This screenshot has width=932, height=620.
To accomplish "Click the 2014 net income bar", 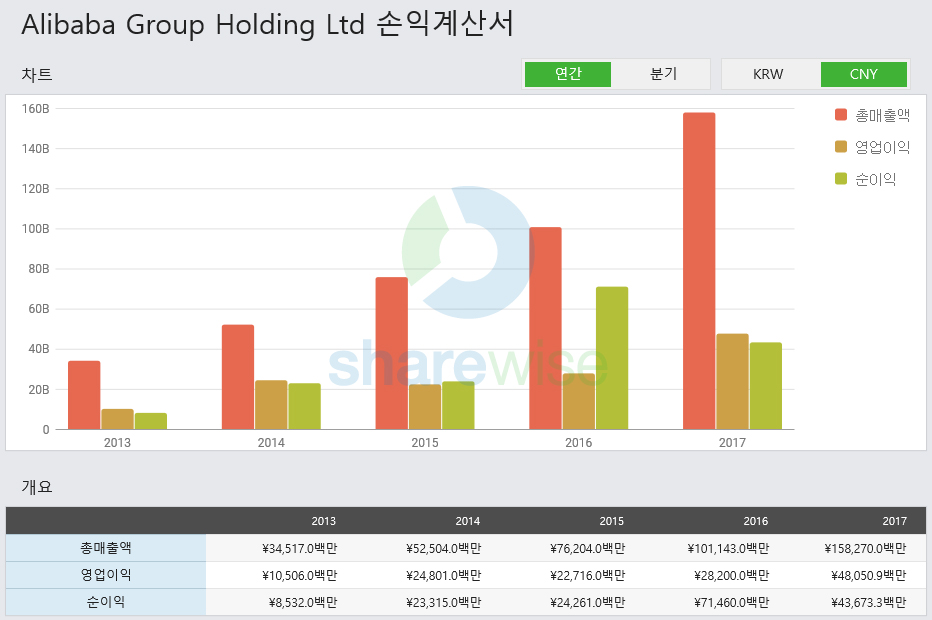I will click(x=304, y=406).
